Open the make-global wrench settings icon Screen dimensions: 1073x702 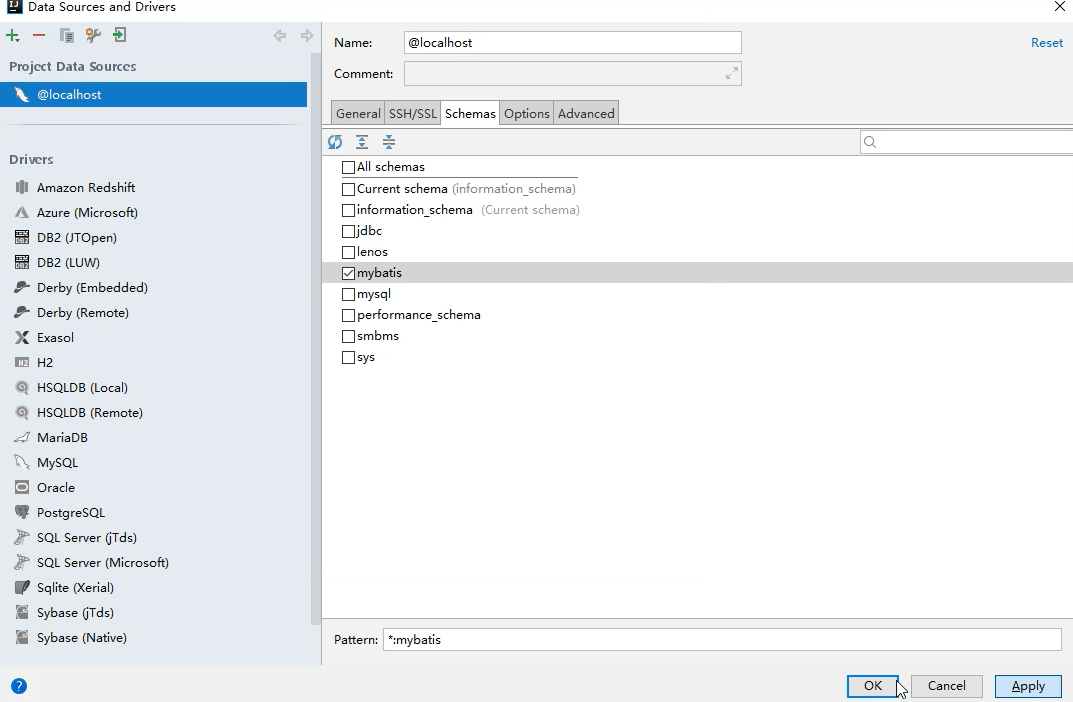pyautogui.click(x=93, y=36)
